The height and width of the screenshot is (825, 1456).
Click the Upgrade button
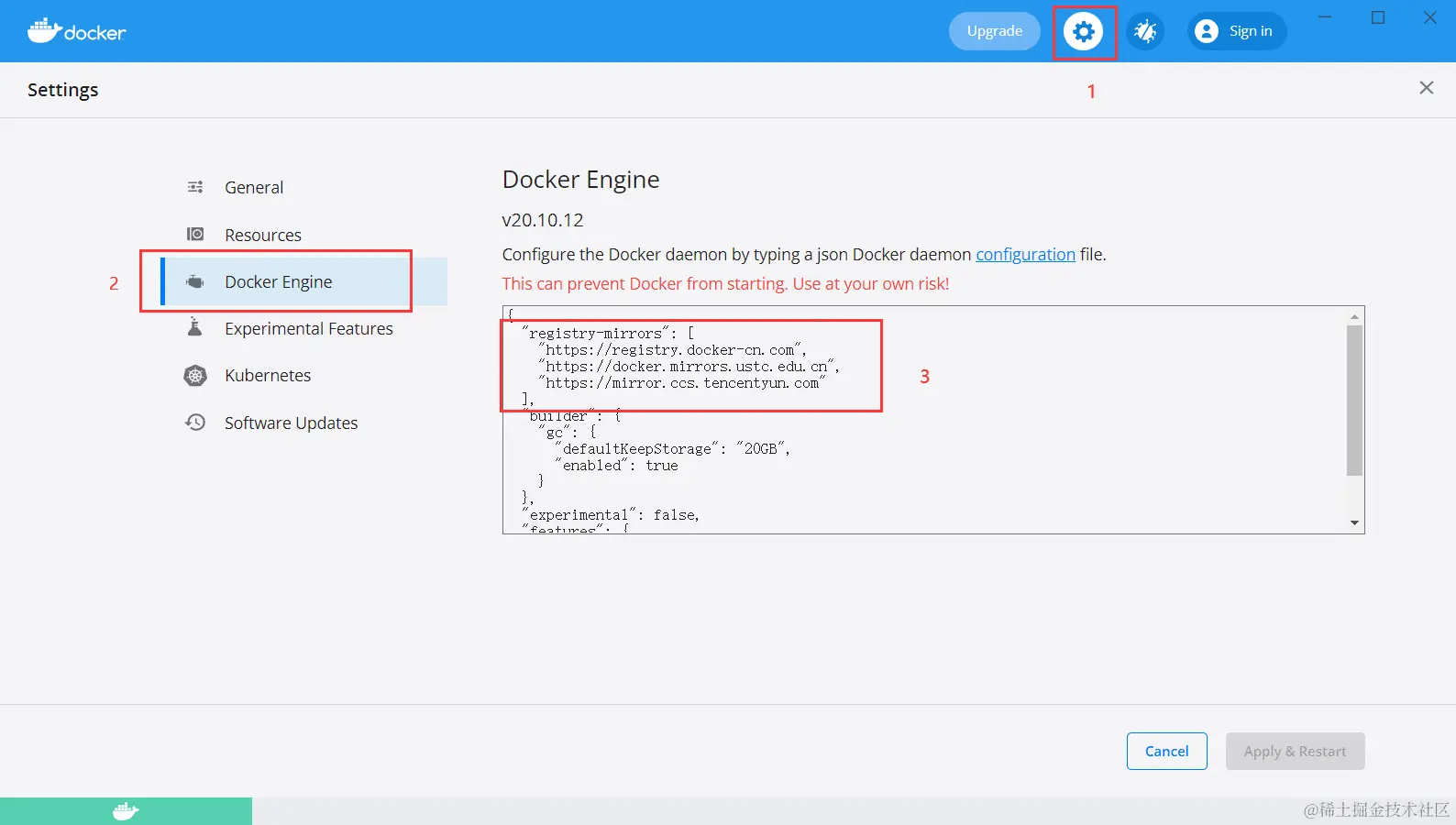tap(995, 31)
